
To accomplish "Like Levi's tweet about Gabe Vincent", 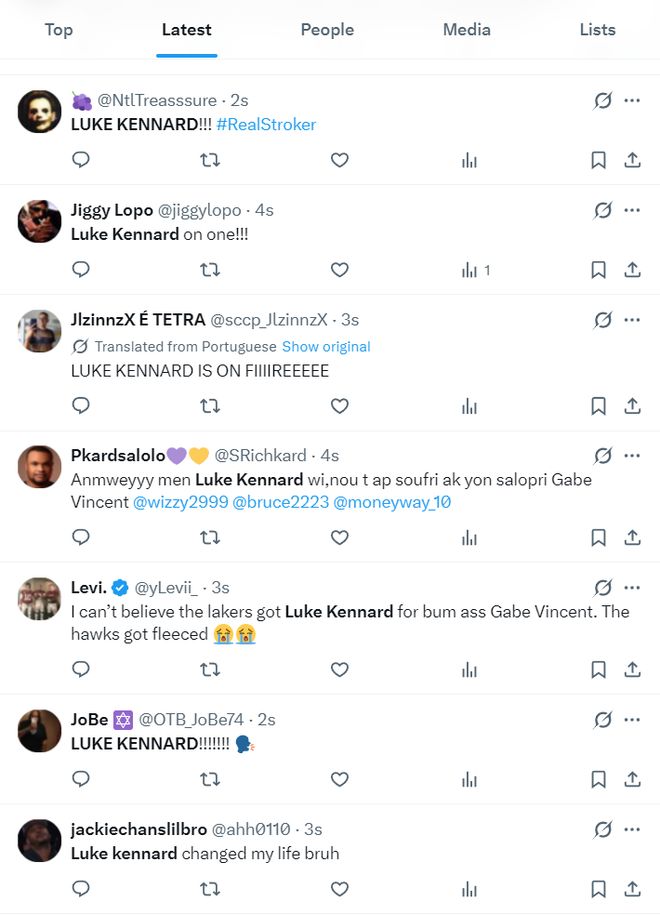I will coord(339,670).
